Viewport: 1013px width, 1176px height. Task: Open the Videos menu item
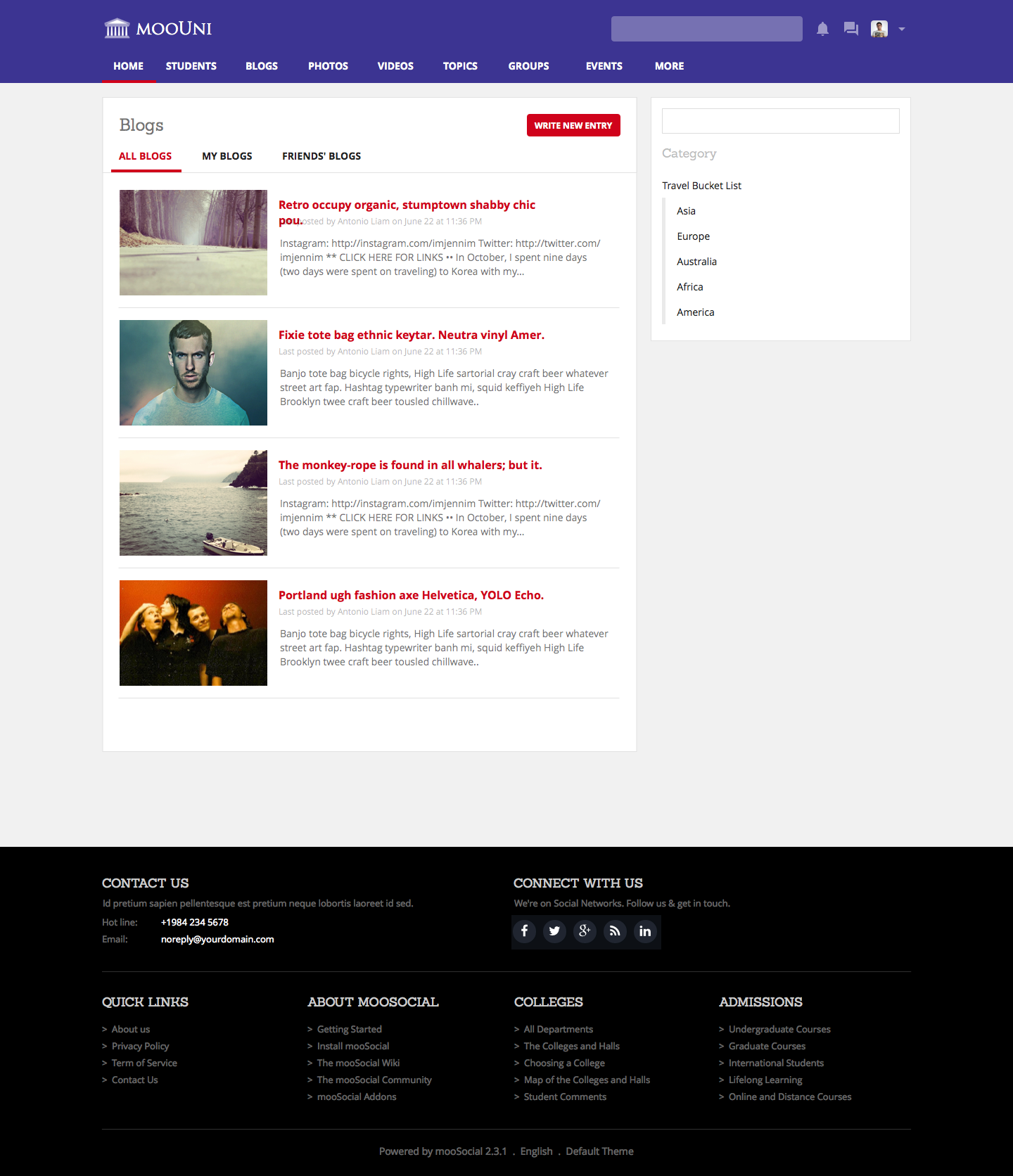tap(395, 66)
